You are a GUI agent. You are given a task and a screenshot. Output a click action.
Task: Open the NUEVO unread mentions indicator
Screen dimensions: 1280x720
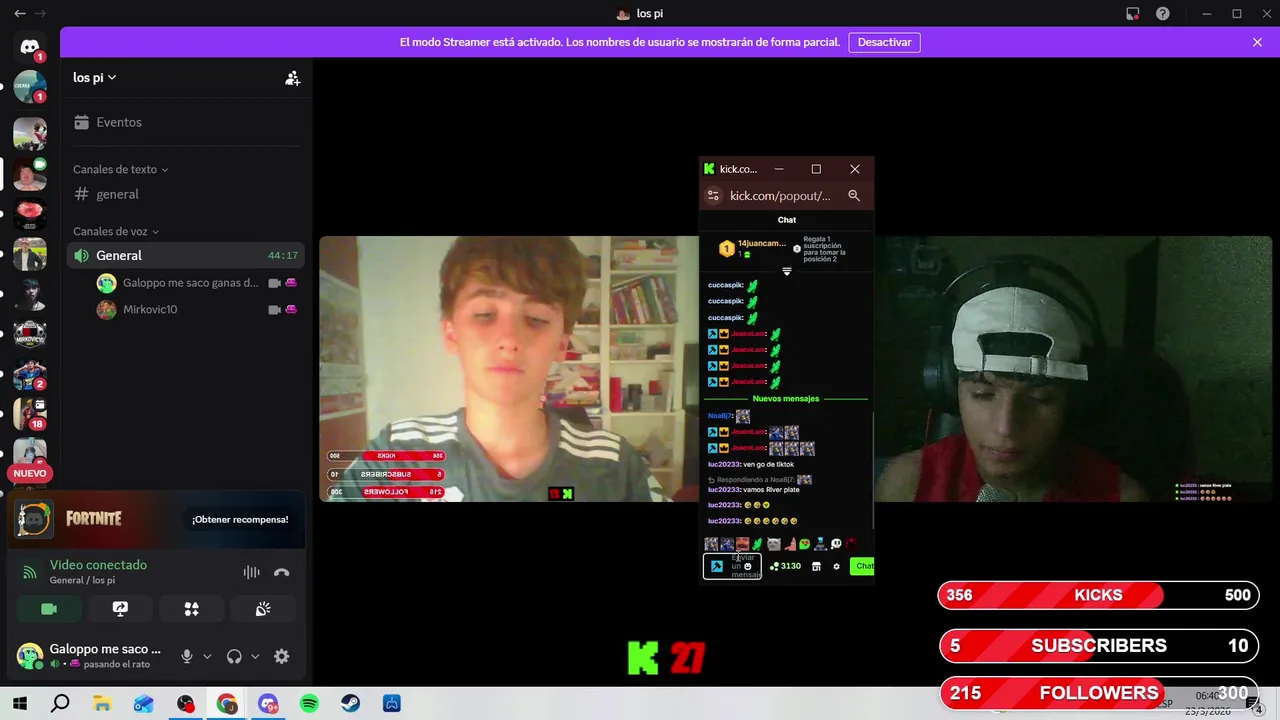30,473
